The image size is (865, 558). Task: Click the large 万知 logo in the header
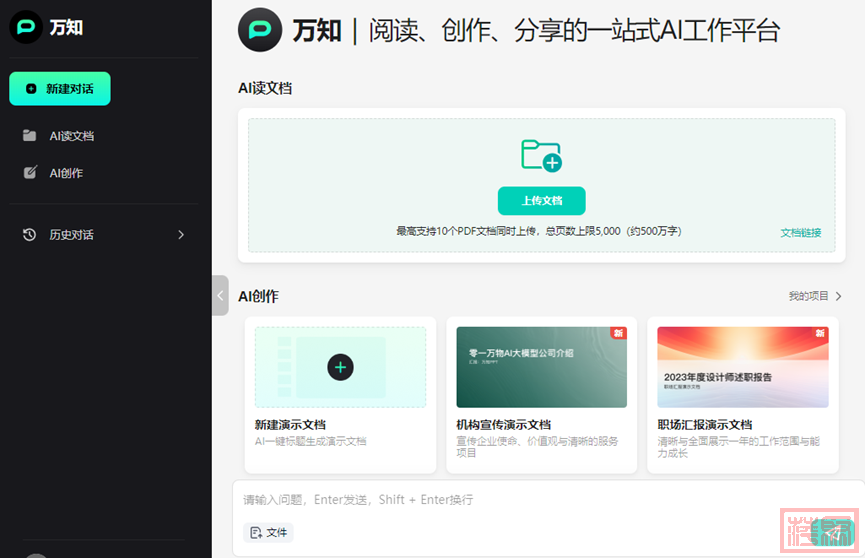coord(260,30)
